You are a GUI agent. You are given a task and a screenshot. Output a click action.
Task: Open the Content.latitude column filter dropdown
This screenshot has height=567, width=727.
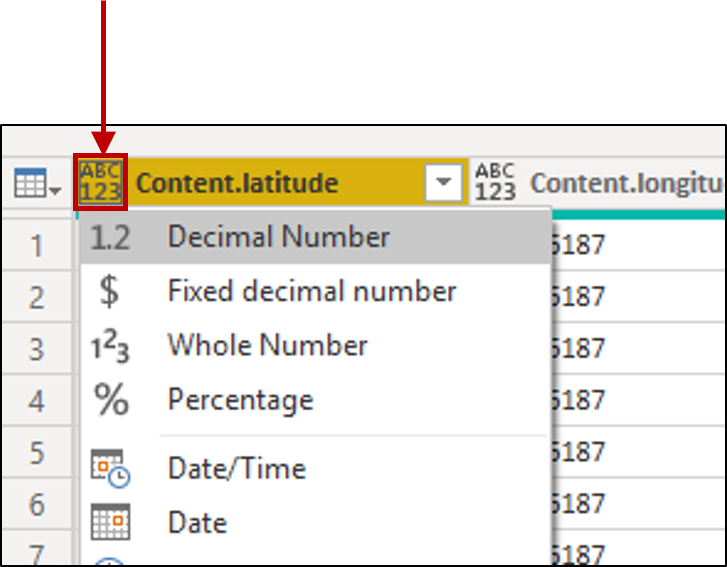(x=443, y=182)
